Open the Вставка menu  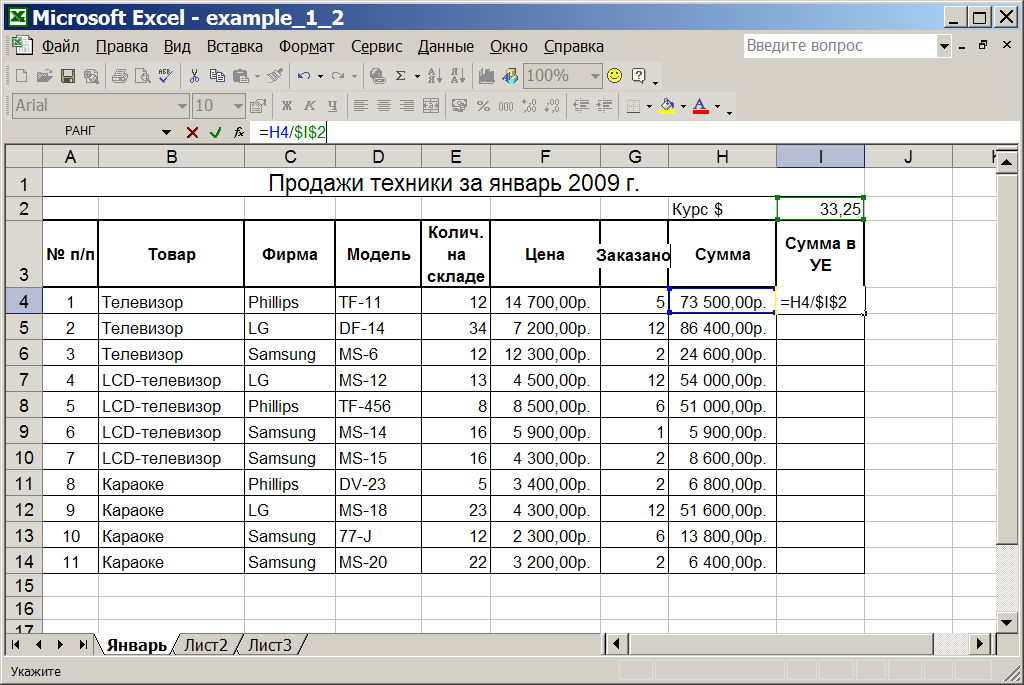(234, 47)
